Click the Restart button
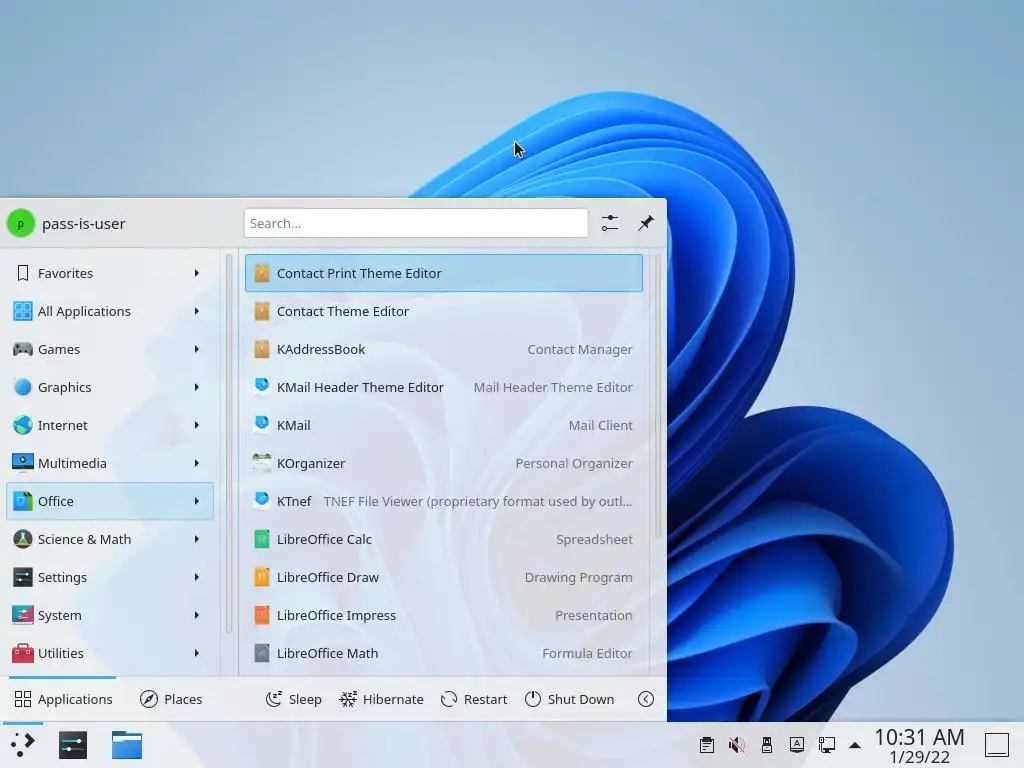 [x=474, y=699]
